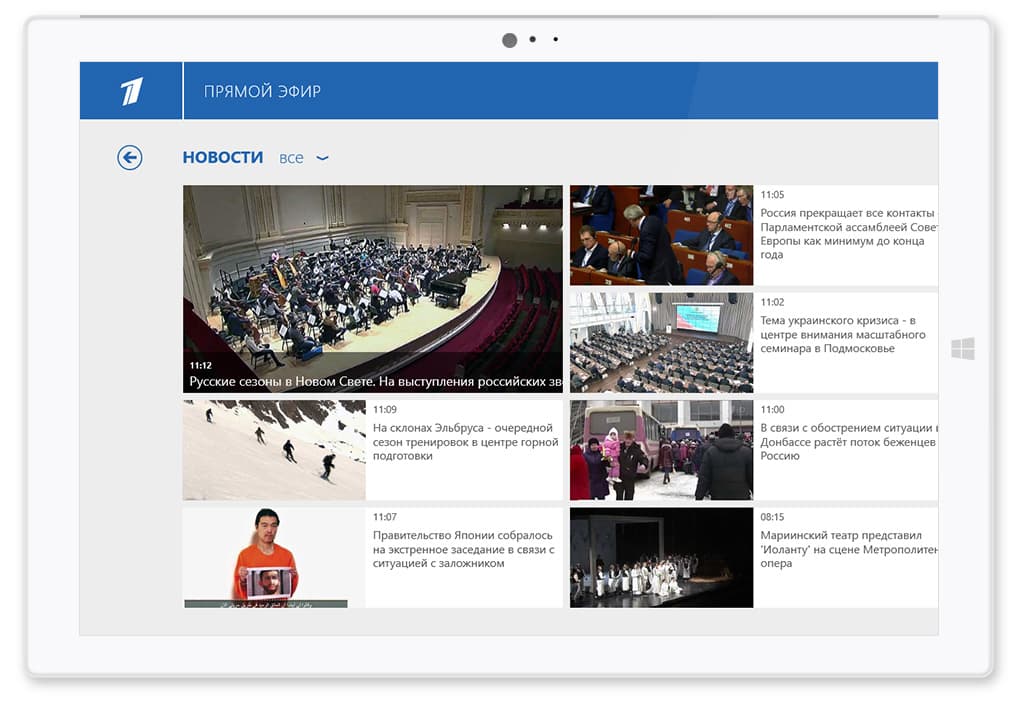The width and height of the screenshot is (1017, 704).
Task: Open the ПРЯМОЙ ЭФИР section
Action: tap(262, 91)
